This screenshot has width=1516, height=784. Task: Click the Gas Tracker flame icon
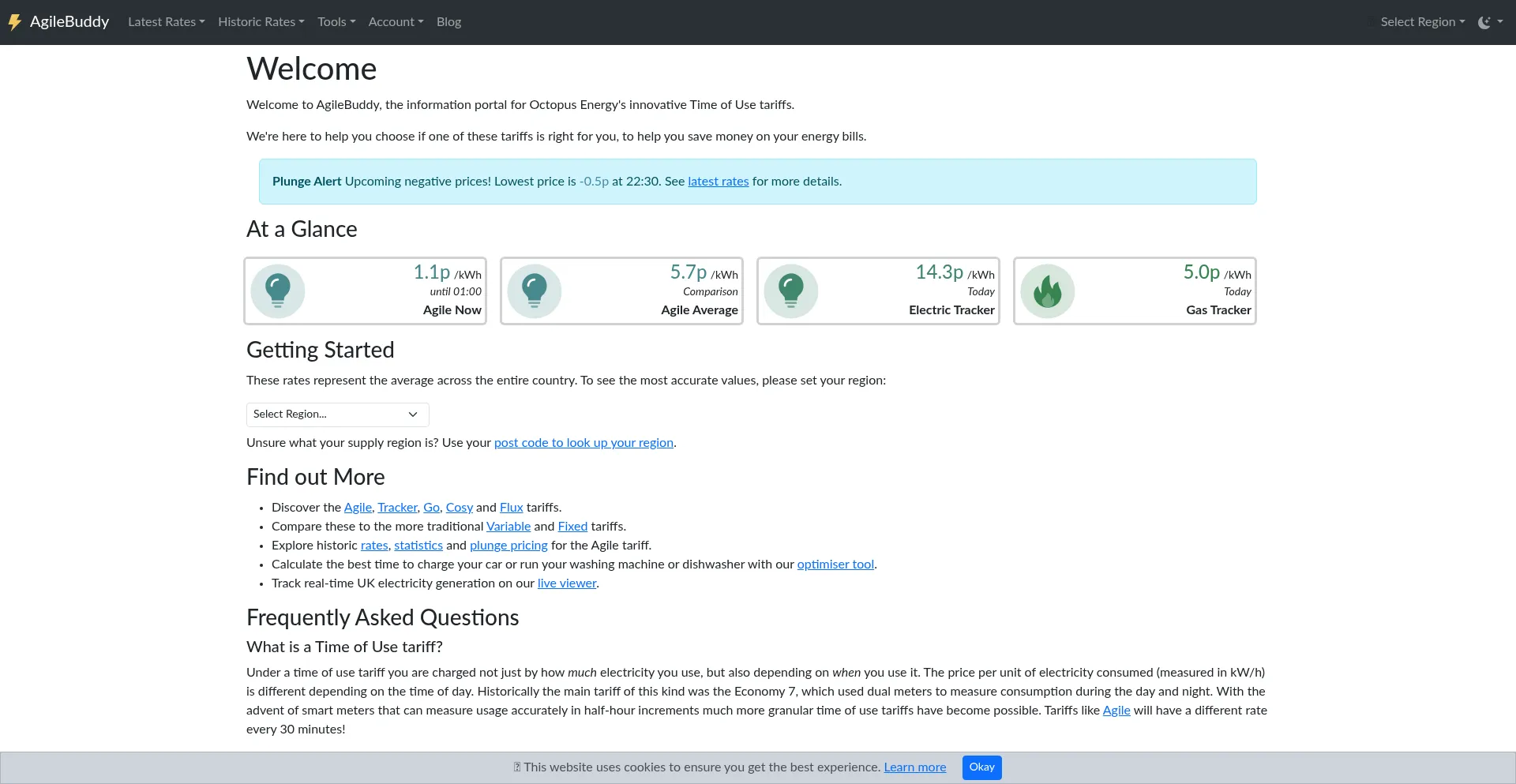click(x=1048, y=291)
